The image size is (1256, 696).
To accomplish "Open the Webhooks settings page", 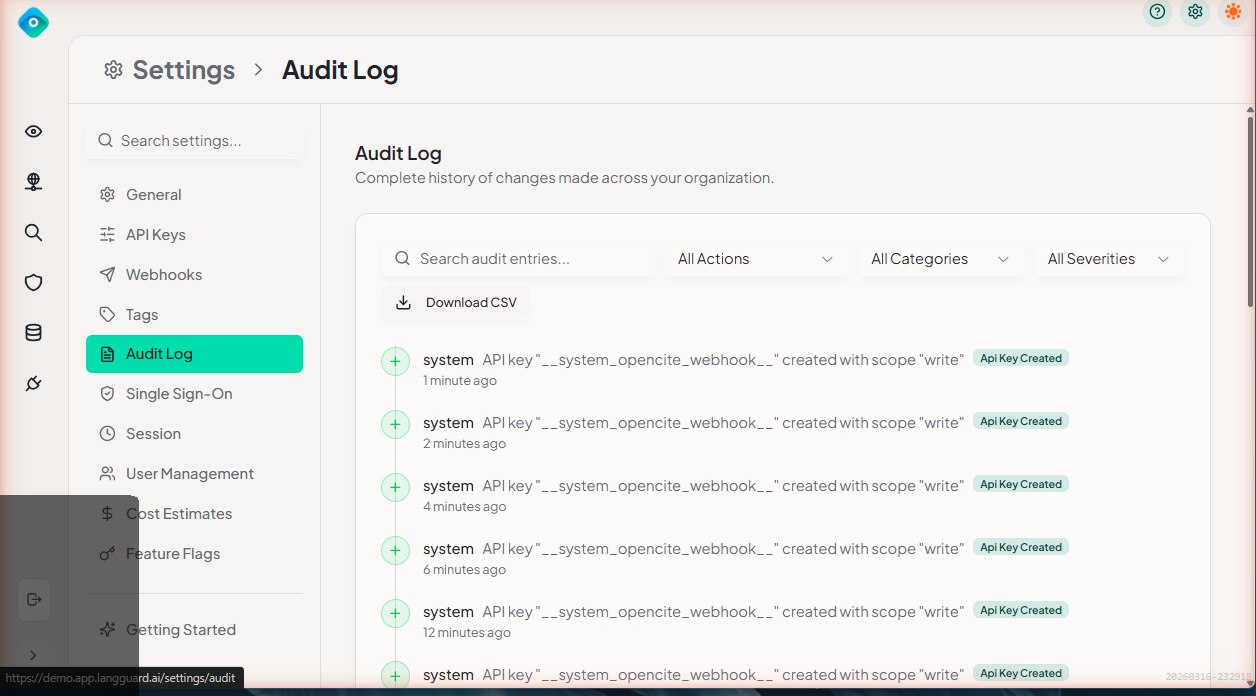I will (163, 275).
